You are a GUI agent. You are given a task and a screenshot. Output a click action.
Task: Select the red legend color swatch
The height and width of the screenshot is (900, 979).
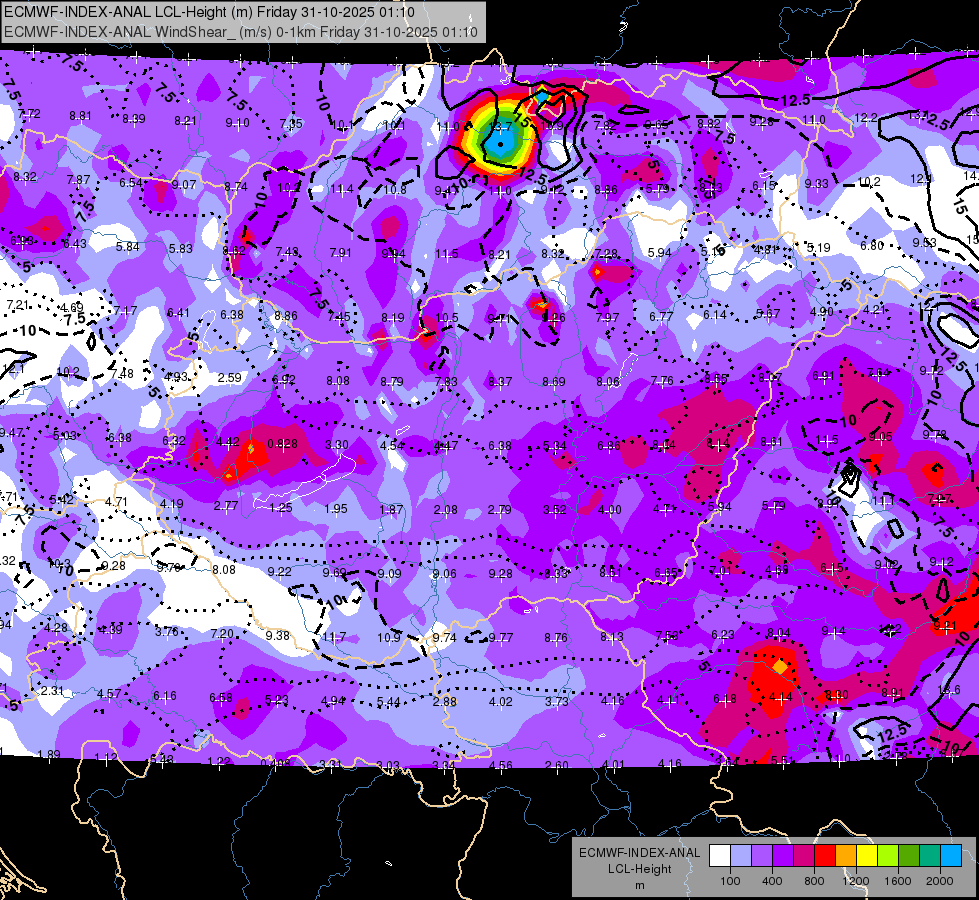825,855
